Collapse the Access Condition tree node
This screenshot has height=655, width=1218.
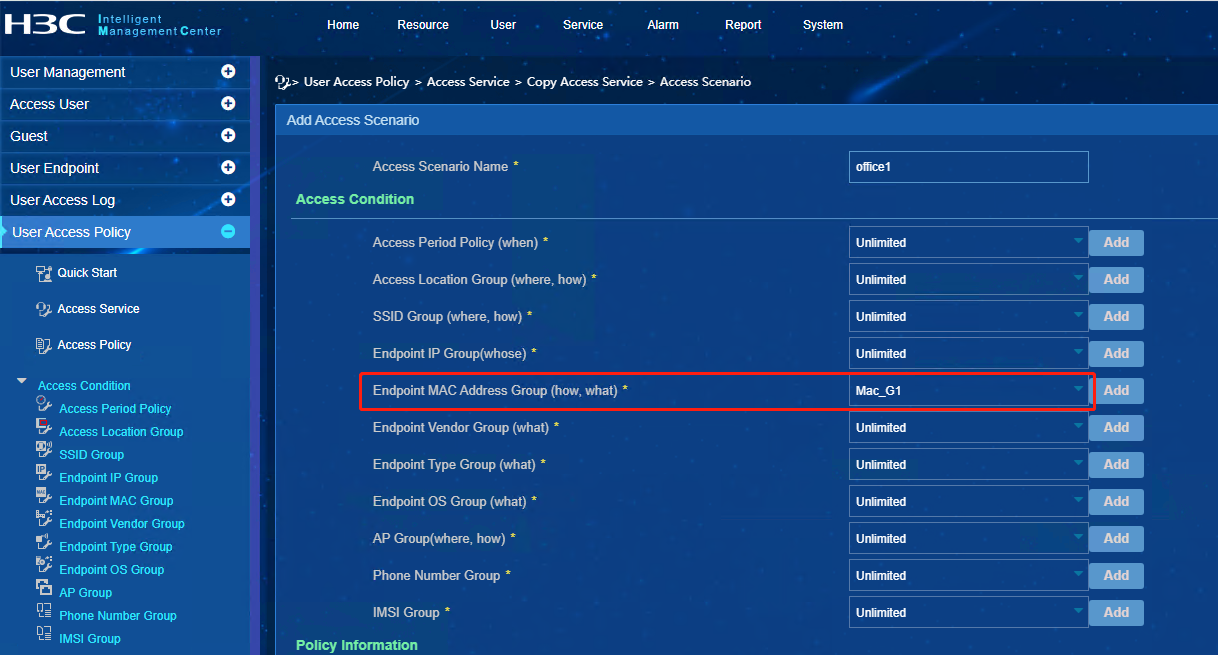coord(22,382)
